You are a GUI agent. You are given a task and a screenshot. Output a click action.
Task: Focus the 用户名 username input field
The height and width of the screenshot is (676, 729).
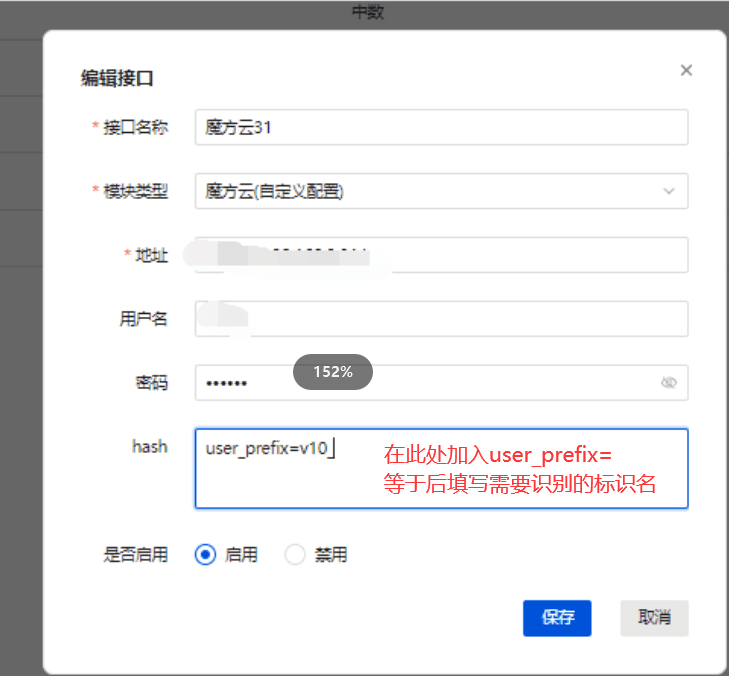(441, 318)
